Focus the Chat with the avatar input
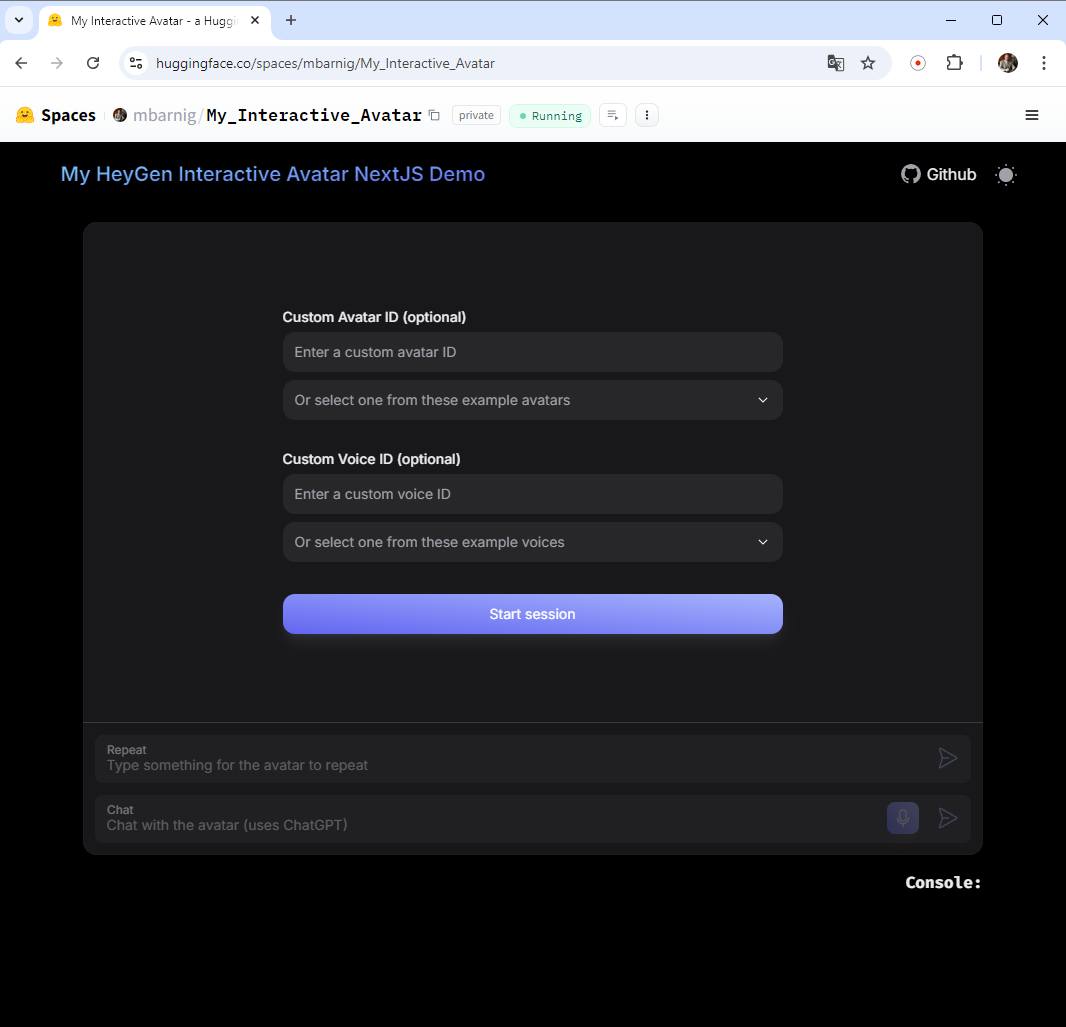This screenshot has height=1027, width=1066. click(489, 818)
